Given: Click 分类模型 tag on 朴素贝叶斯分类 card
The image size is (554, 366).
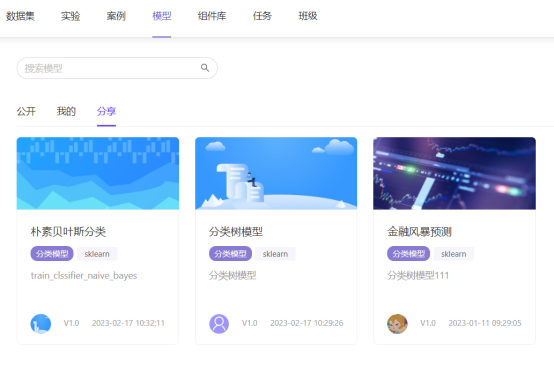Looking at the screenshot, I should point(52,254).
